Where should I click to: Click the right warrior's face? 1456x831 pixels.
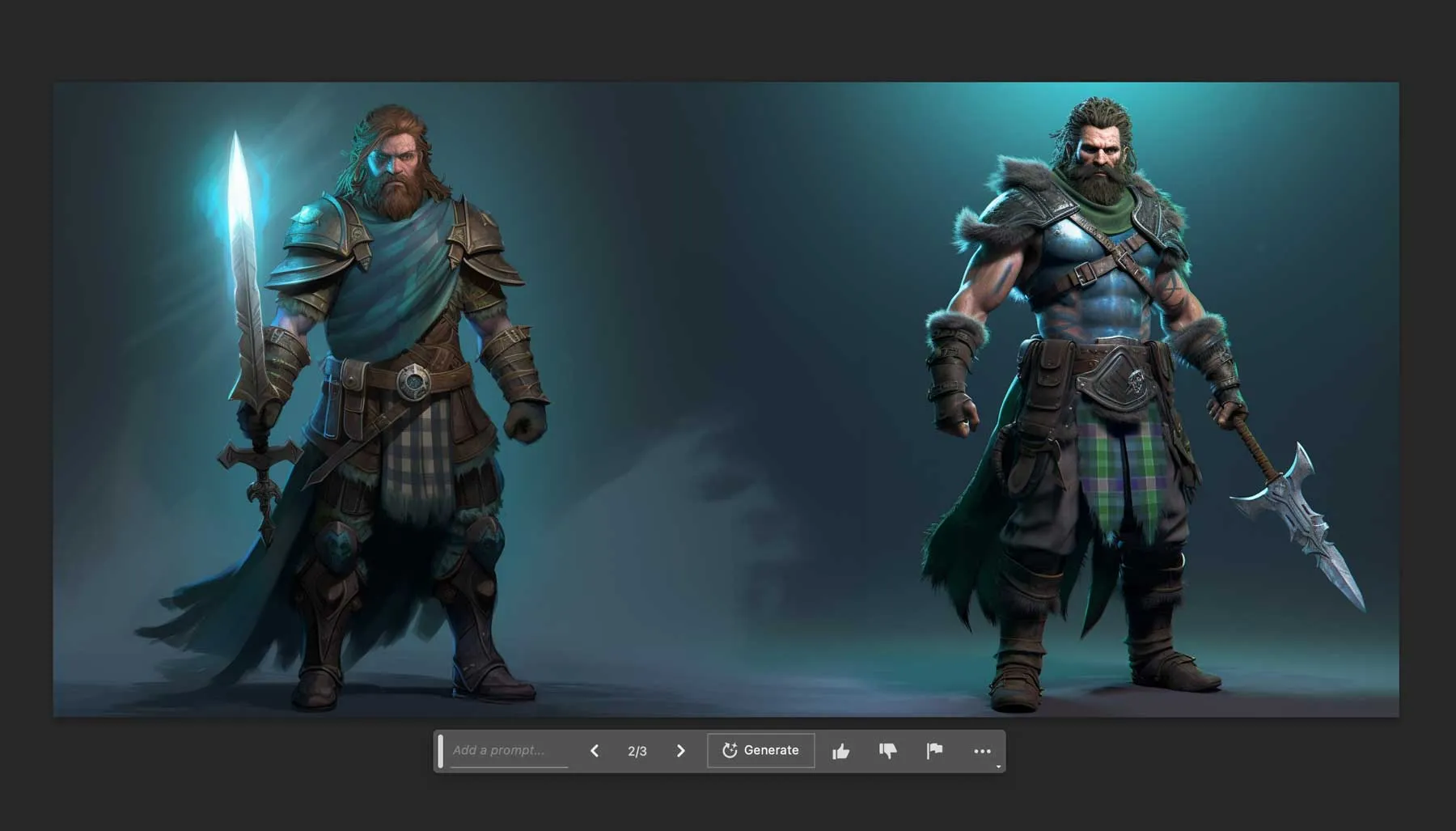(1099, 158)
